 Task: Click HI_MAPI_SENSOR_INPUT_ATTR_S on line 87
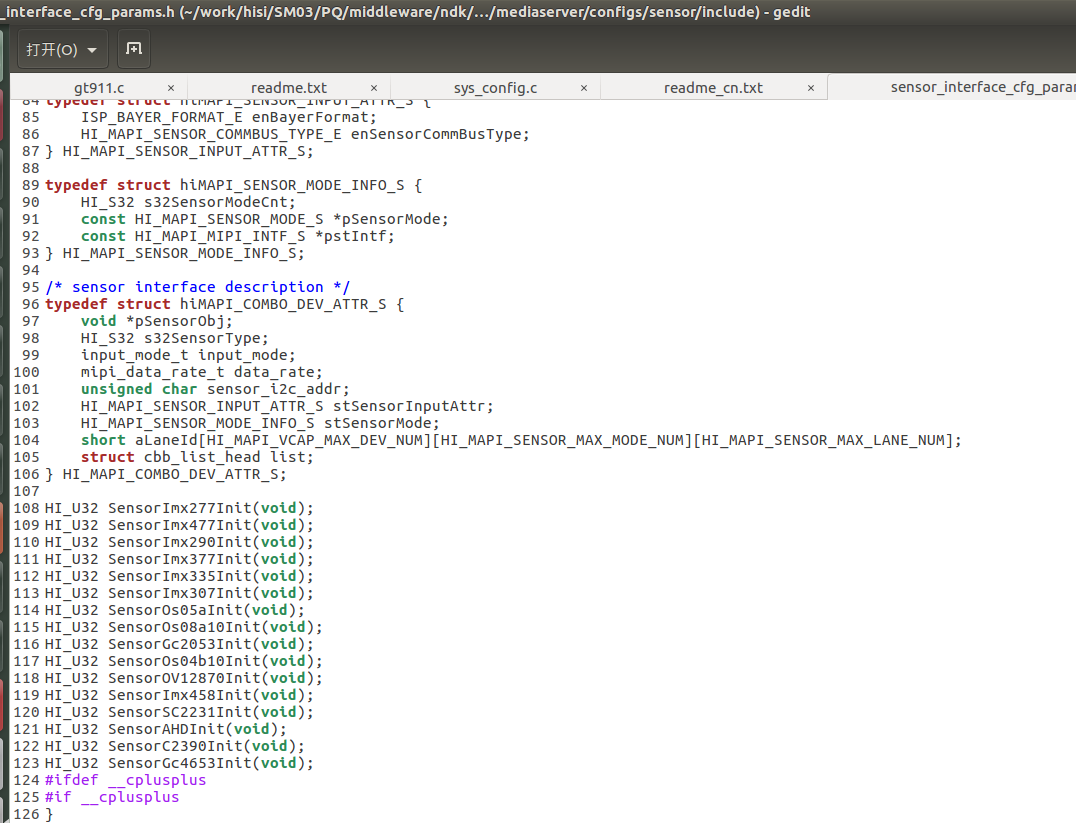pyautogui.click(x=185, y=151)
